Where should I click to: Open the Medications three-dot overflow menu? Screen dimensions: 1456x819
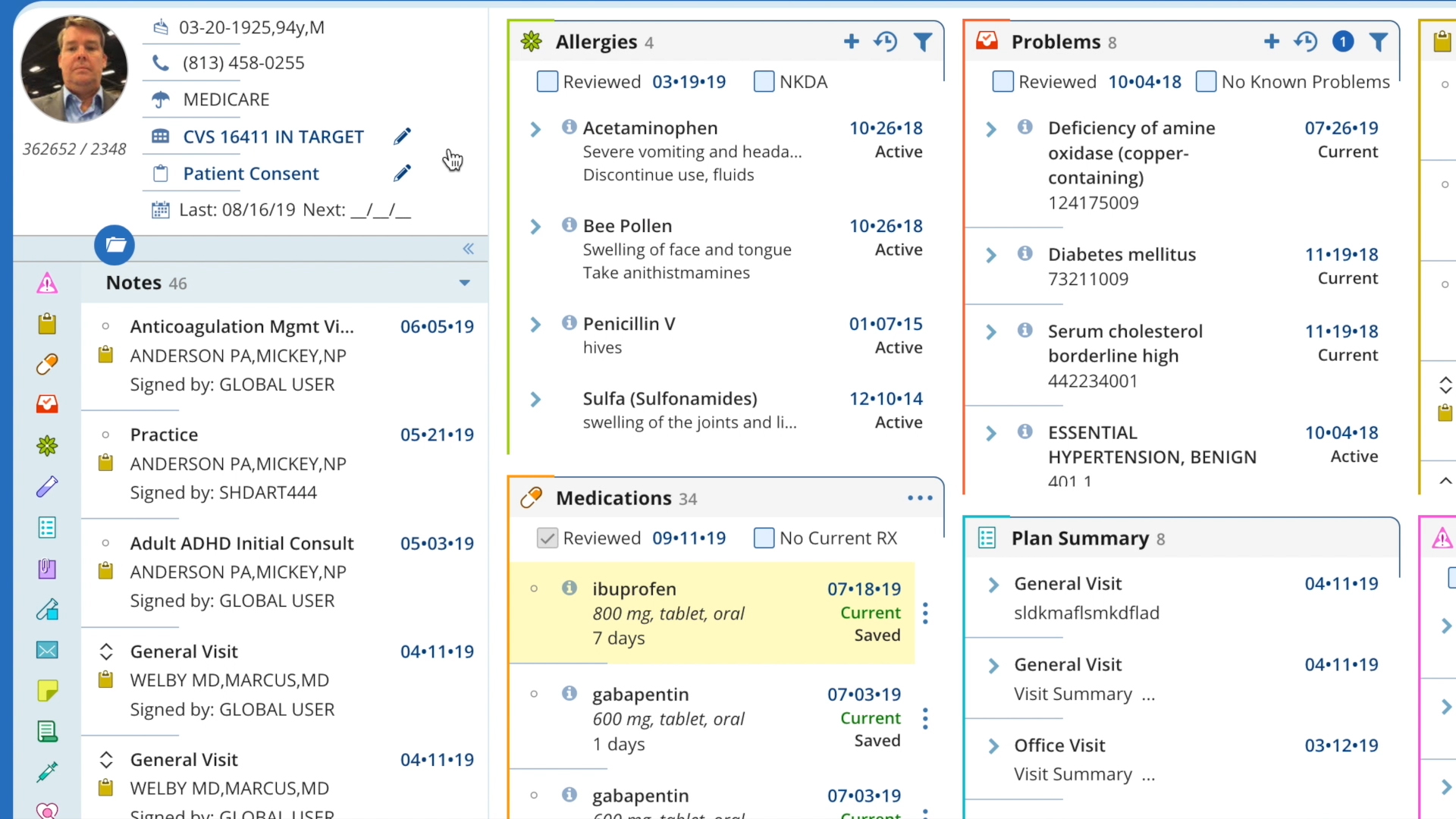[x=918, y=498]
